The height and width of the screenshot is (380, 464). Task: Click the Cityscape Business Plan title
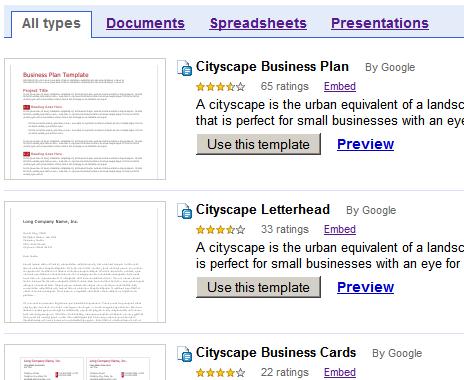click(272, 67)
